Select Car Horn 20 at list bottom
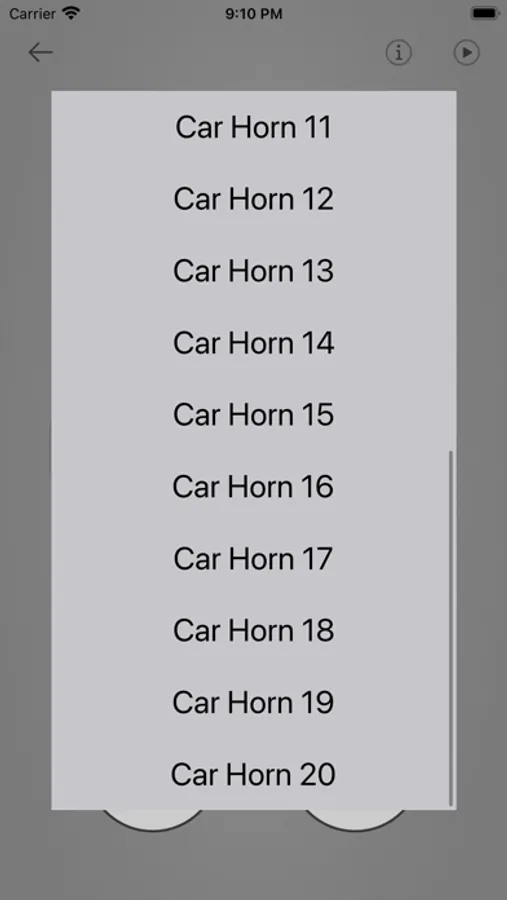The width and height of the screenshot is (507, 900). (x=253, y=774)
